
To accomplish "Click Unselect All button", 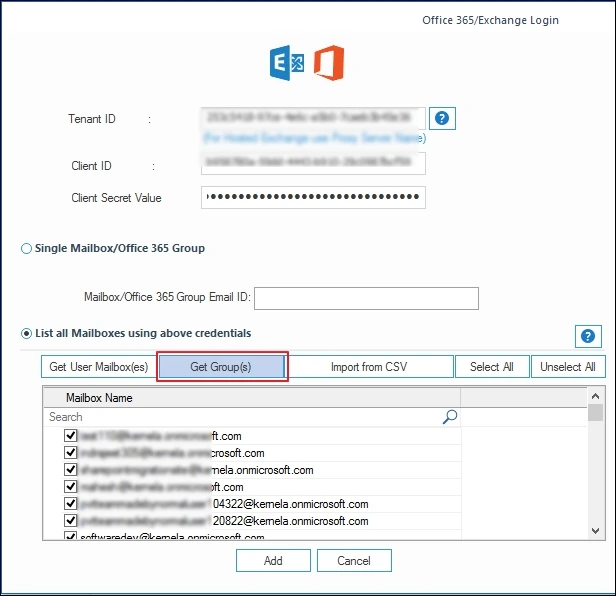I will point(568,367).
